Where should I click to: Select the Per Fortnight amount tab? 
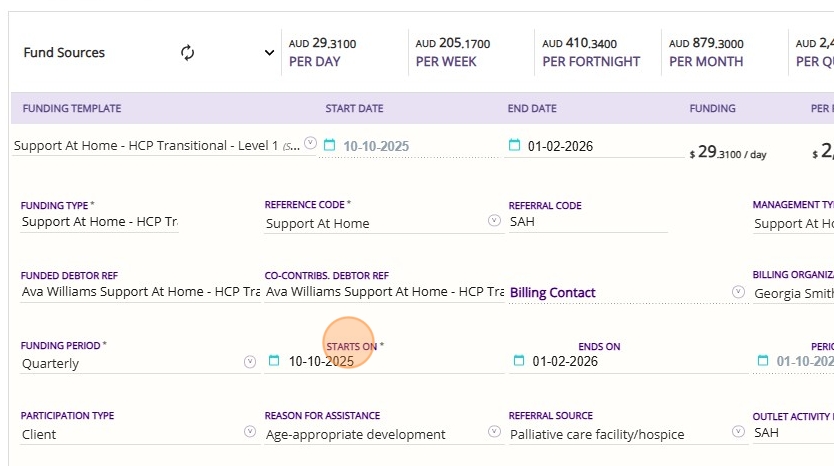591,52
